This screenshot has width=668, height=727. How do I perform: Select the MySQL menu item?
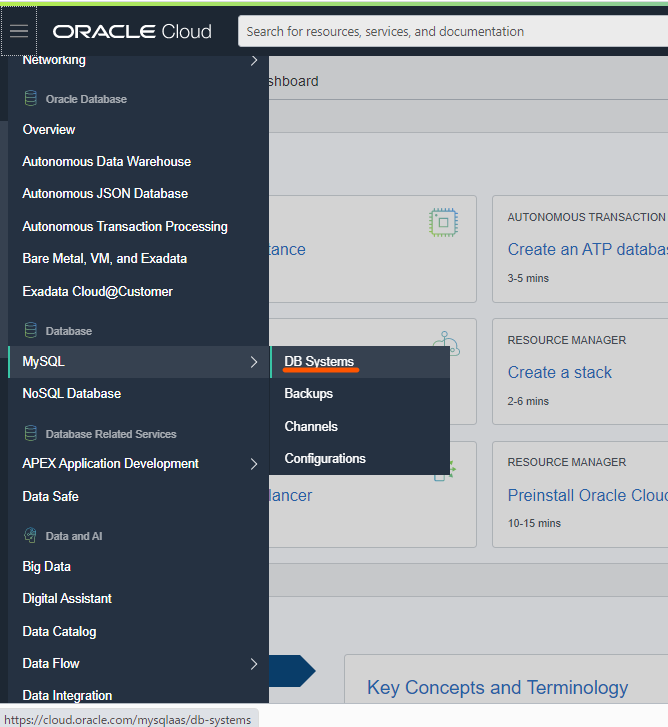pyautogui.click(x=138, y=362)
